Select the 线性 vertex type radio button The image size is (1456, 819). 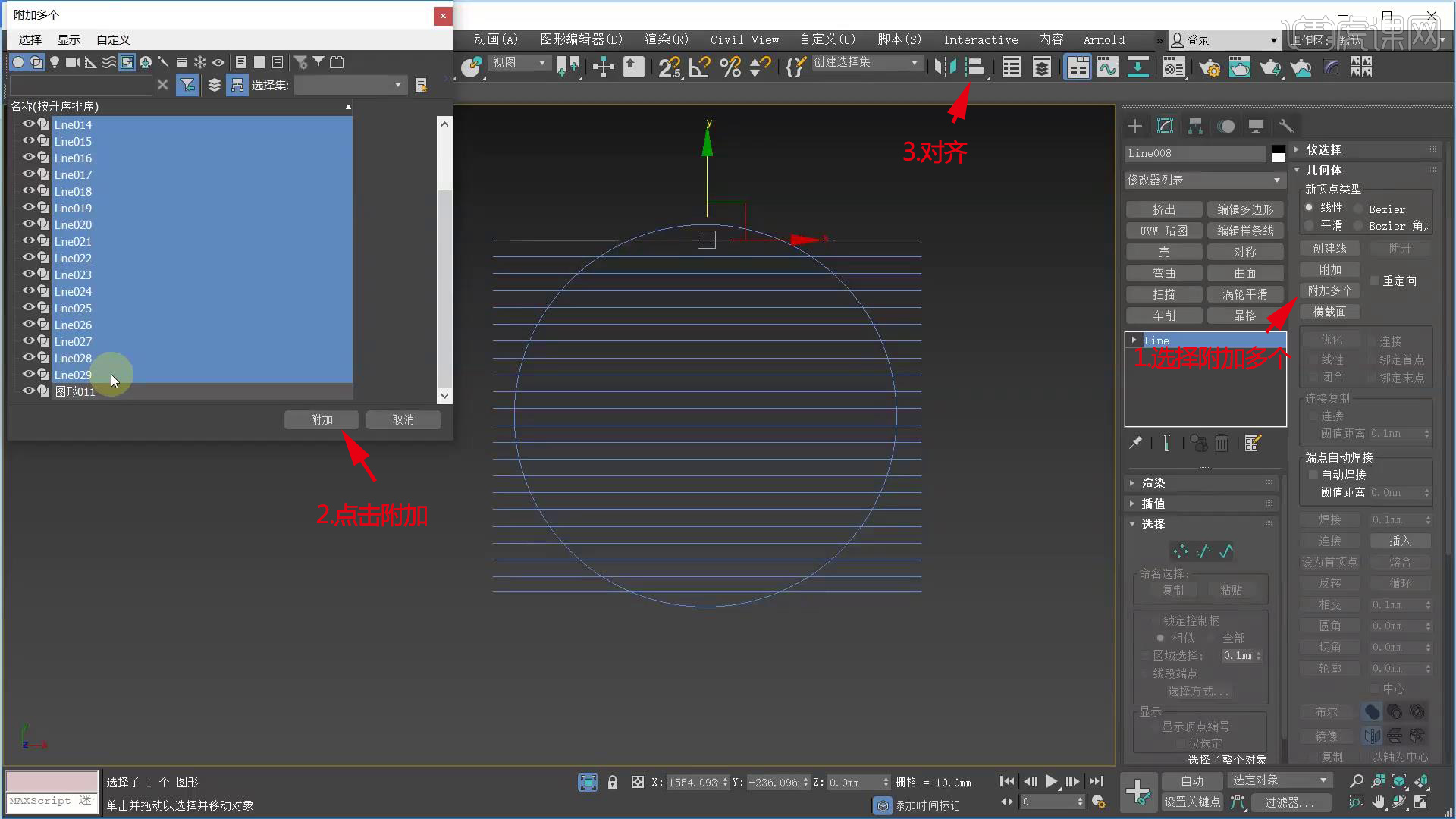[1309, 207]
